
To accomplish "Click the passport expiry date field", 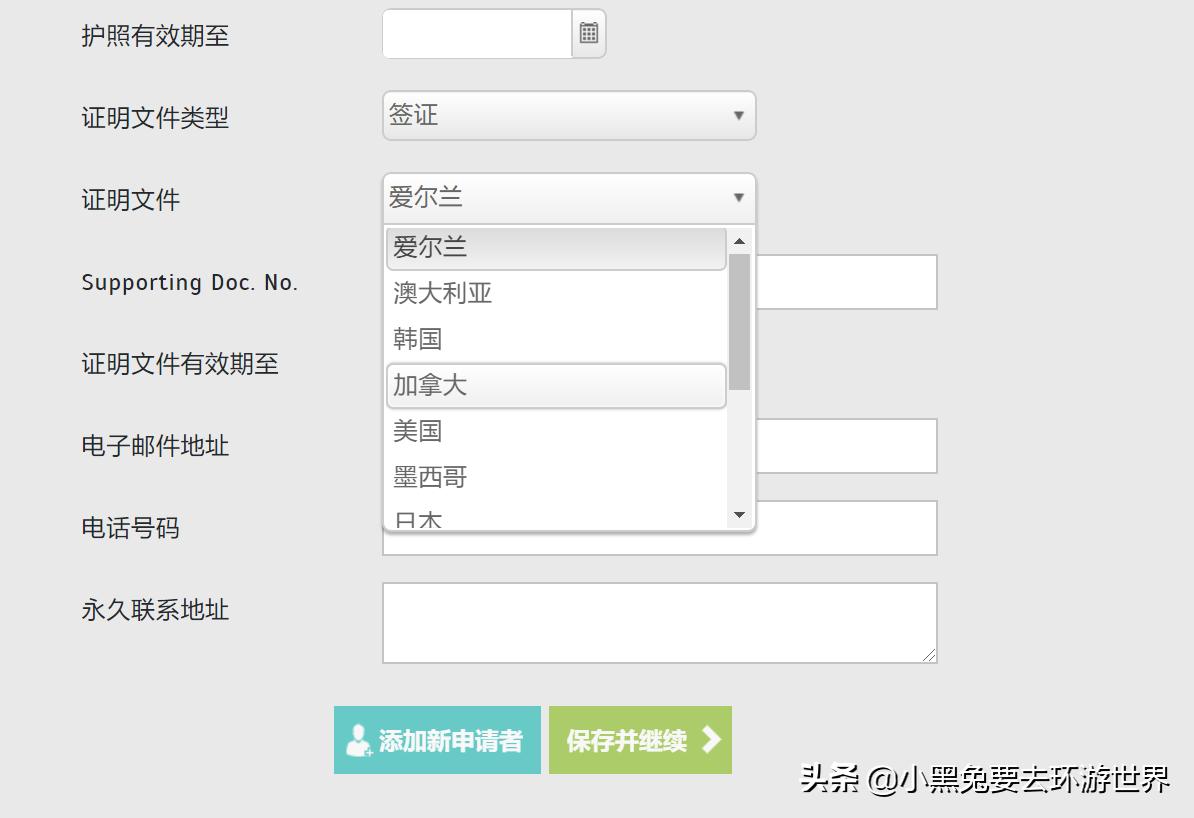I will (x=477, y=34).
